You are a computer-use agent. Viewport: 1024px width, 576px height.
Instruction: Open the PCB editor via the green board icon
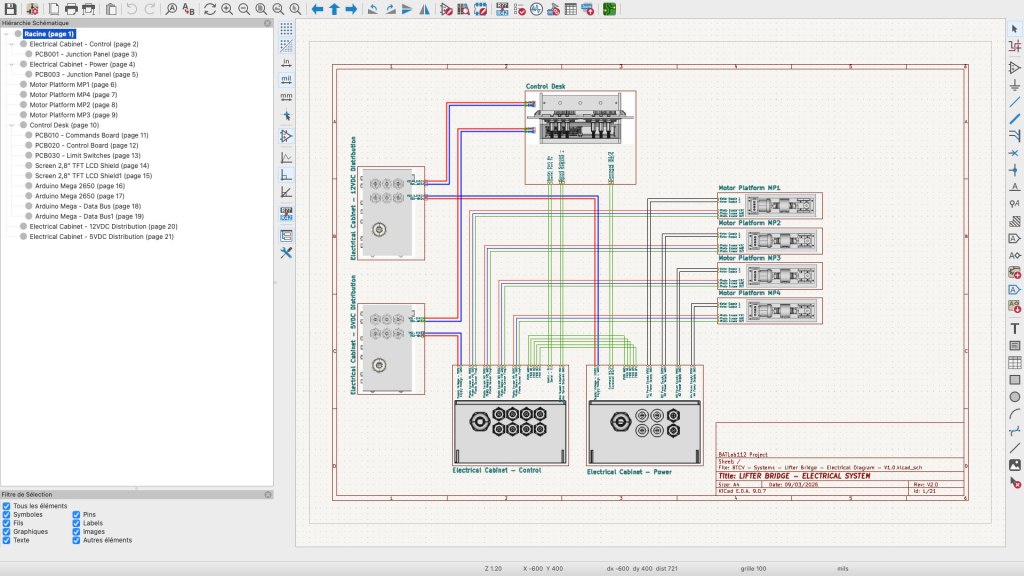click(x=609, y=9)
